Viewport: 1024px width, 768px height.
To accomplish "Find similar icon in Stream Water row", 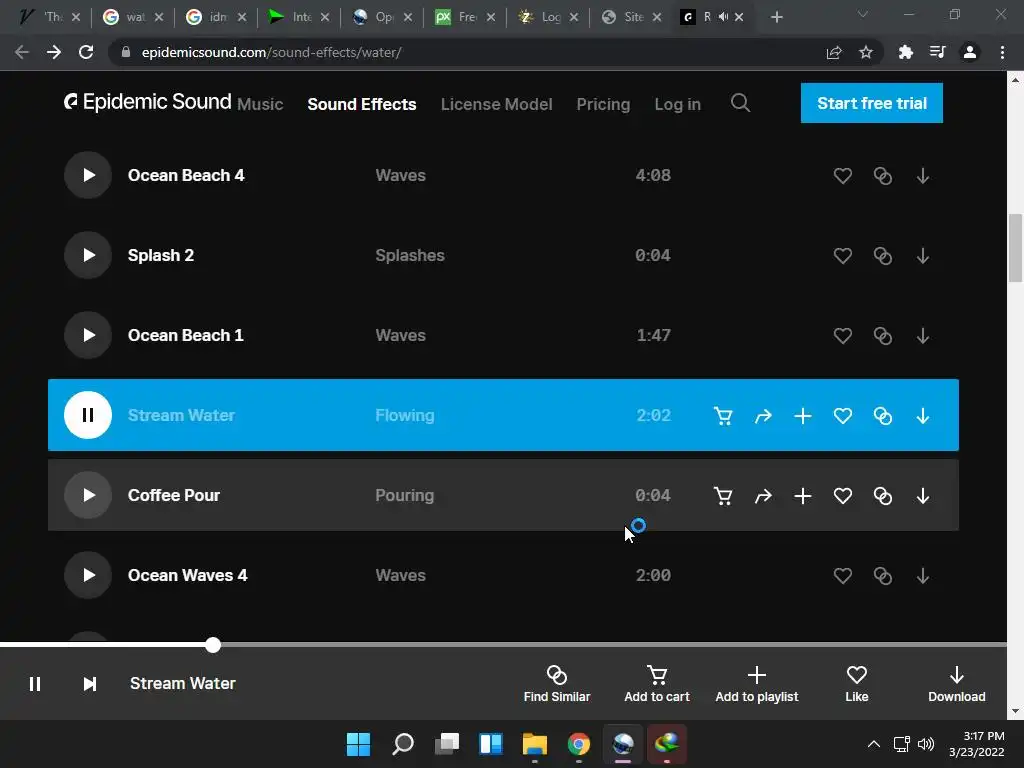I will coord(883,416).
